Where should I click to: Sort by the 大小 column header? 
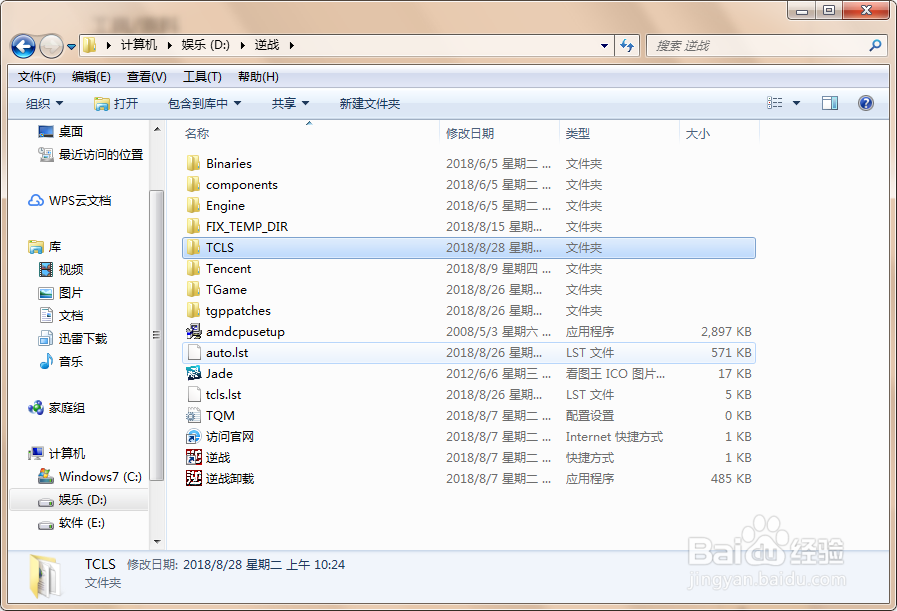[x=697, y=134]
